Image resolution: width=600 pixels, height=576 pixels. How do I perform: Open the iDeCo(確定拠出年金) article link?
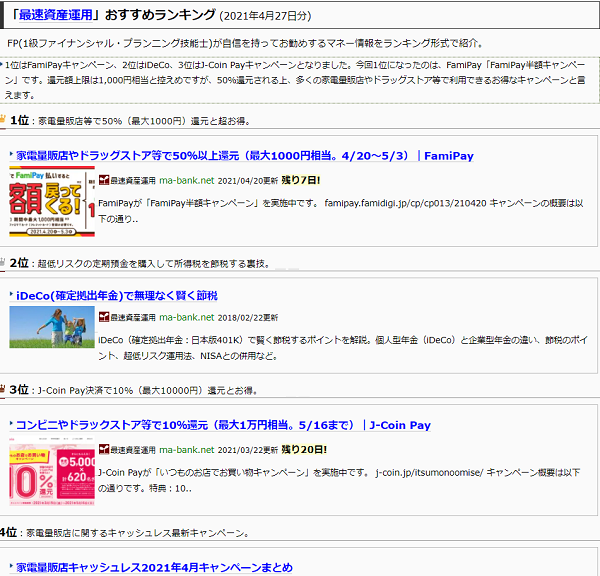click(117, 295)
